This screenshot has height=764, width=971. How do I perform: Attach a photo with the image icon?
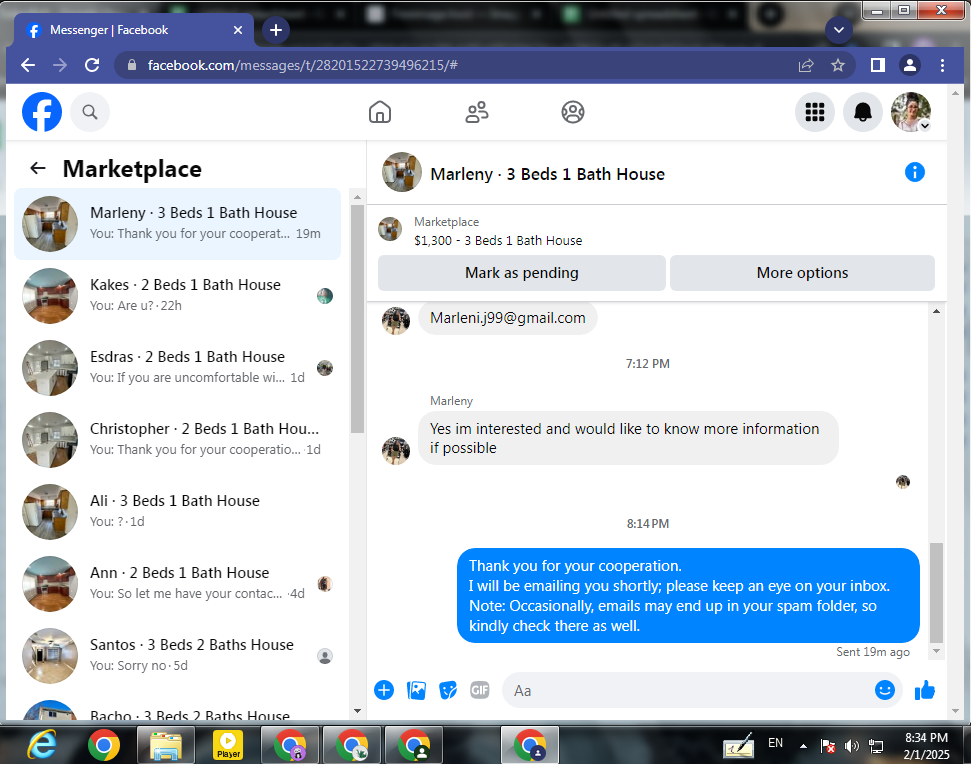pyautogui.click(x=416, y=690)
